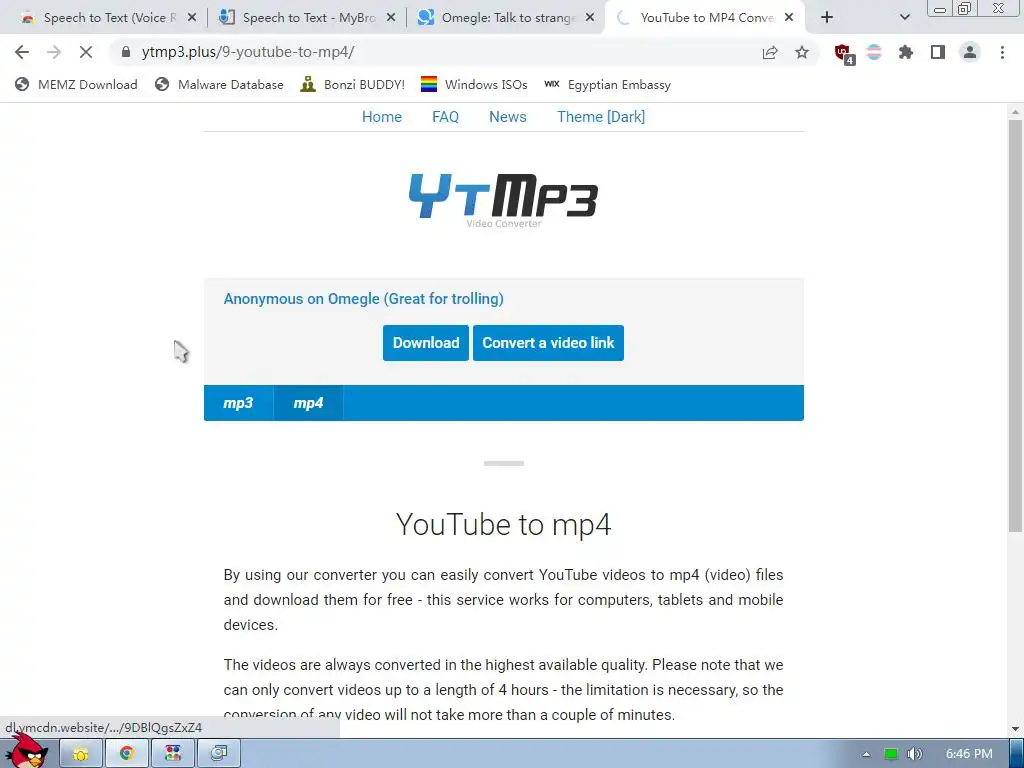The width and height of the screenshot is (1024, 768).
Task: Close the Speech to Text - MyBro tab
Action: click(x=391, y=18)
